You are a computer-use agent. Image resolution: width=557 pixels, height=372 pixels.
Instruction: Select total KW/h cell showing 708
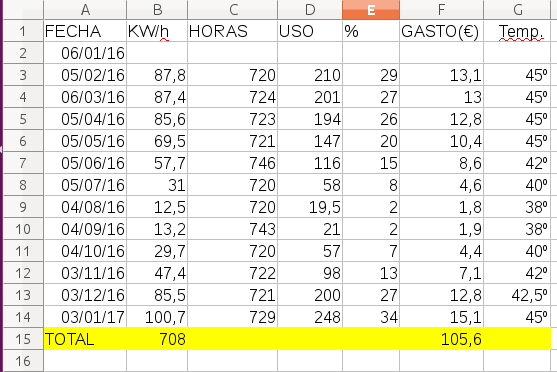point(157,339)
